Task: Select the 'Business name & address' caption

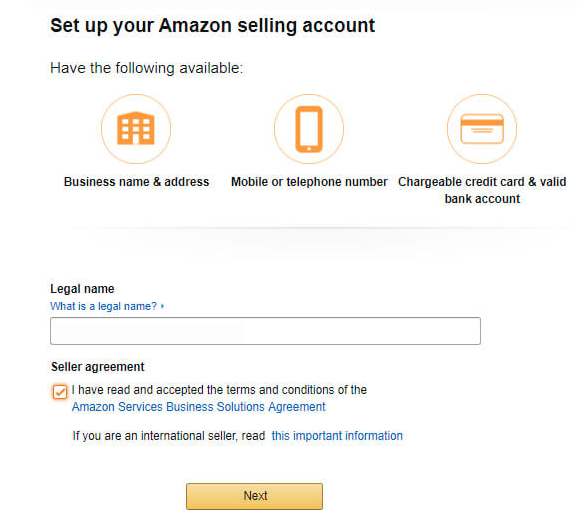Action: (x=137, y=182)
